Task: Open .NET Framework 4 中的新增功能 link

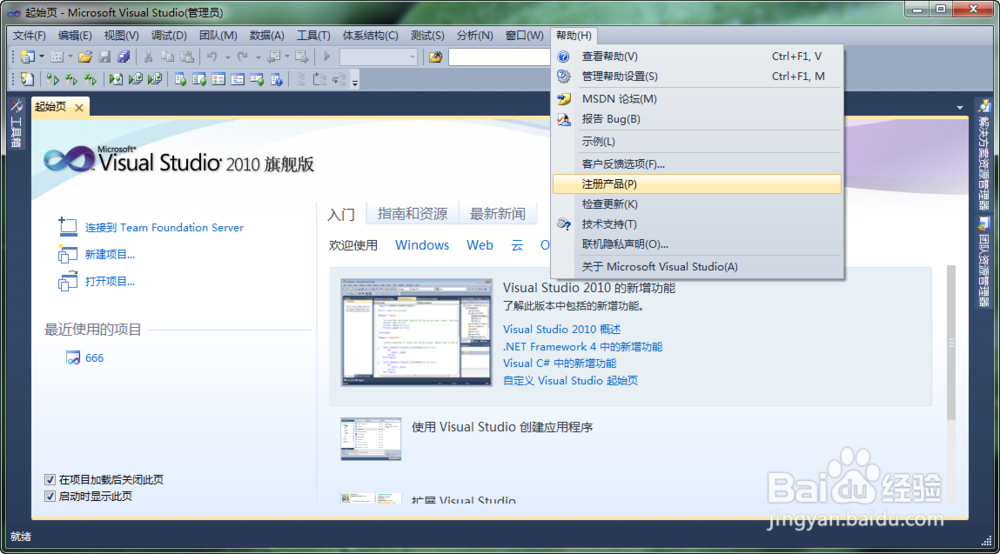Action: [x=582, y=347]
